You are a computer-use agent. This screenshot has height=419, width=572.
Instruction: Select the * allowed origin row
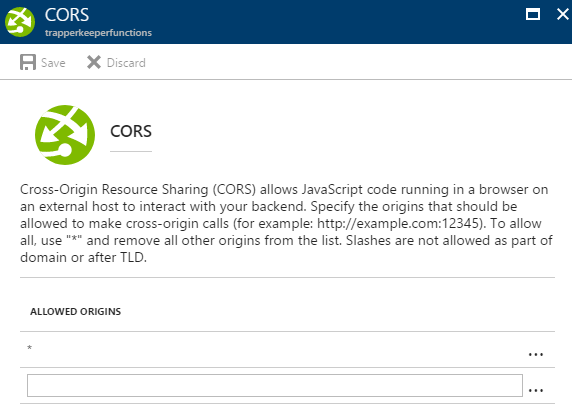click(x=287, y=349)
